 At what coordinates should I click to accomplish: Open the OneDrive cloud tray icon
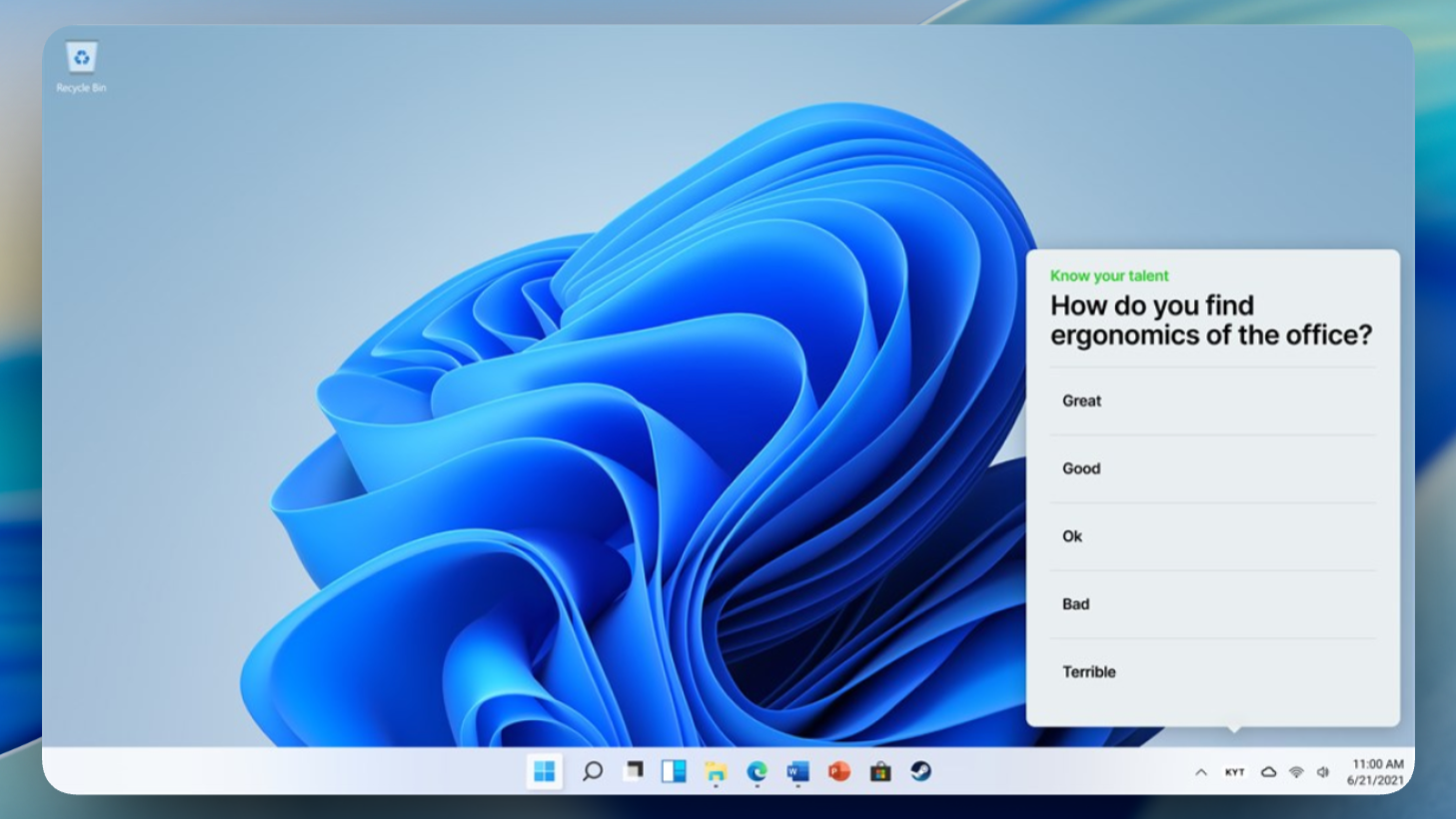[1268, 772]
